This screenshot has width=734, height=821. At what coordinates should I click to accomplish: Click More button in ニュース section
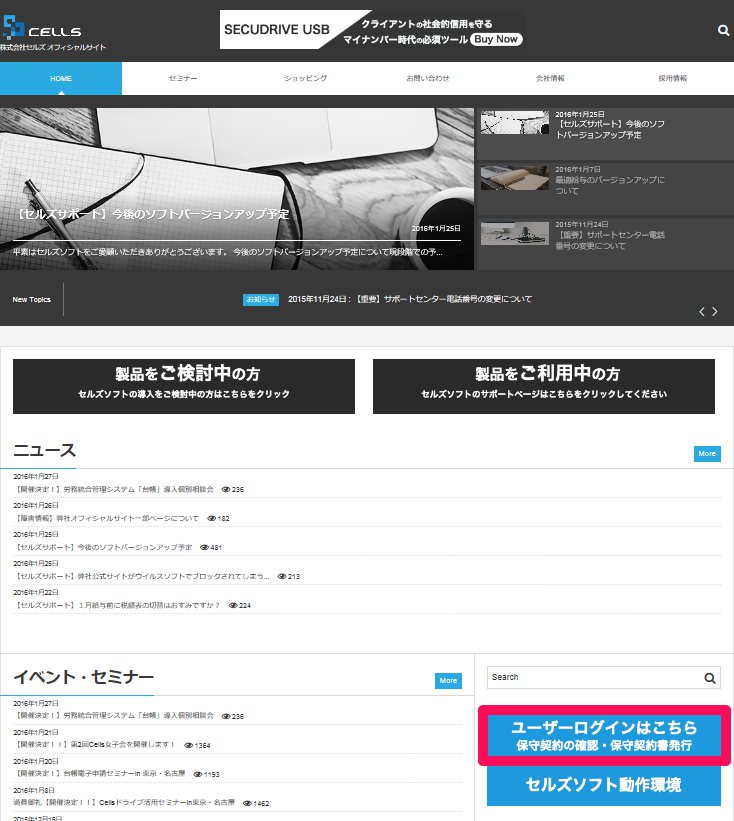pyautogui.click(x=707, y=454)
